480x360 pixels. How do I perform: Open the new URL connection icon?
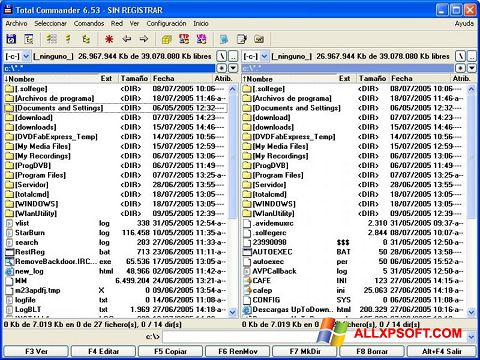click(201, 39)
